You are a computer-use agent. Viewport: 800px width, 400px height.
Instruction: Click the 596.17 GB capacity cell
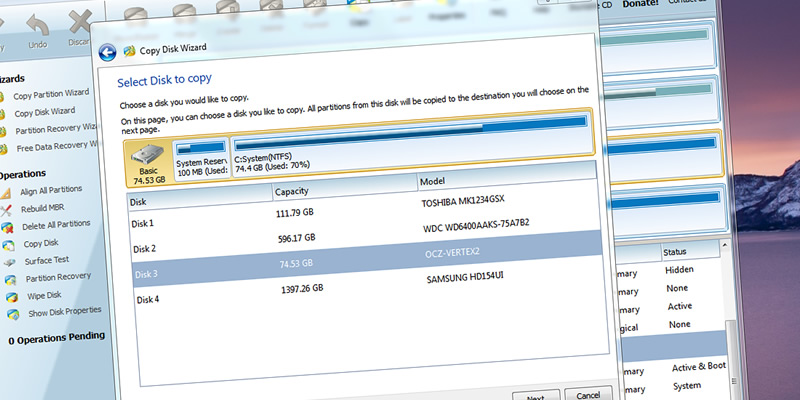pos(295,237)
